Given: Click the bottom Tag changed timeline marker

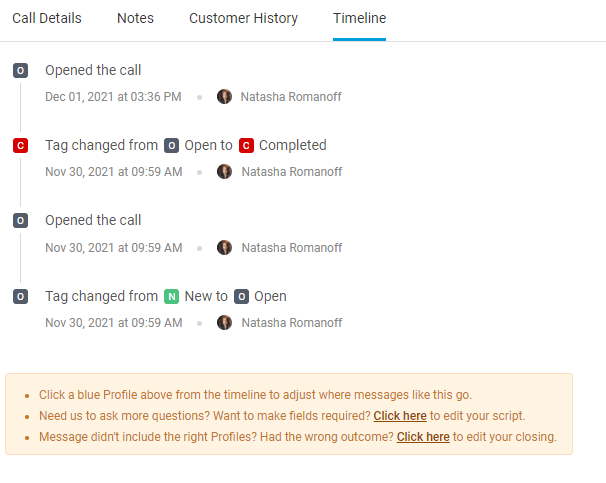Looking at the screenshot, I should click(x=20, y=296).
